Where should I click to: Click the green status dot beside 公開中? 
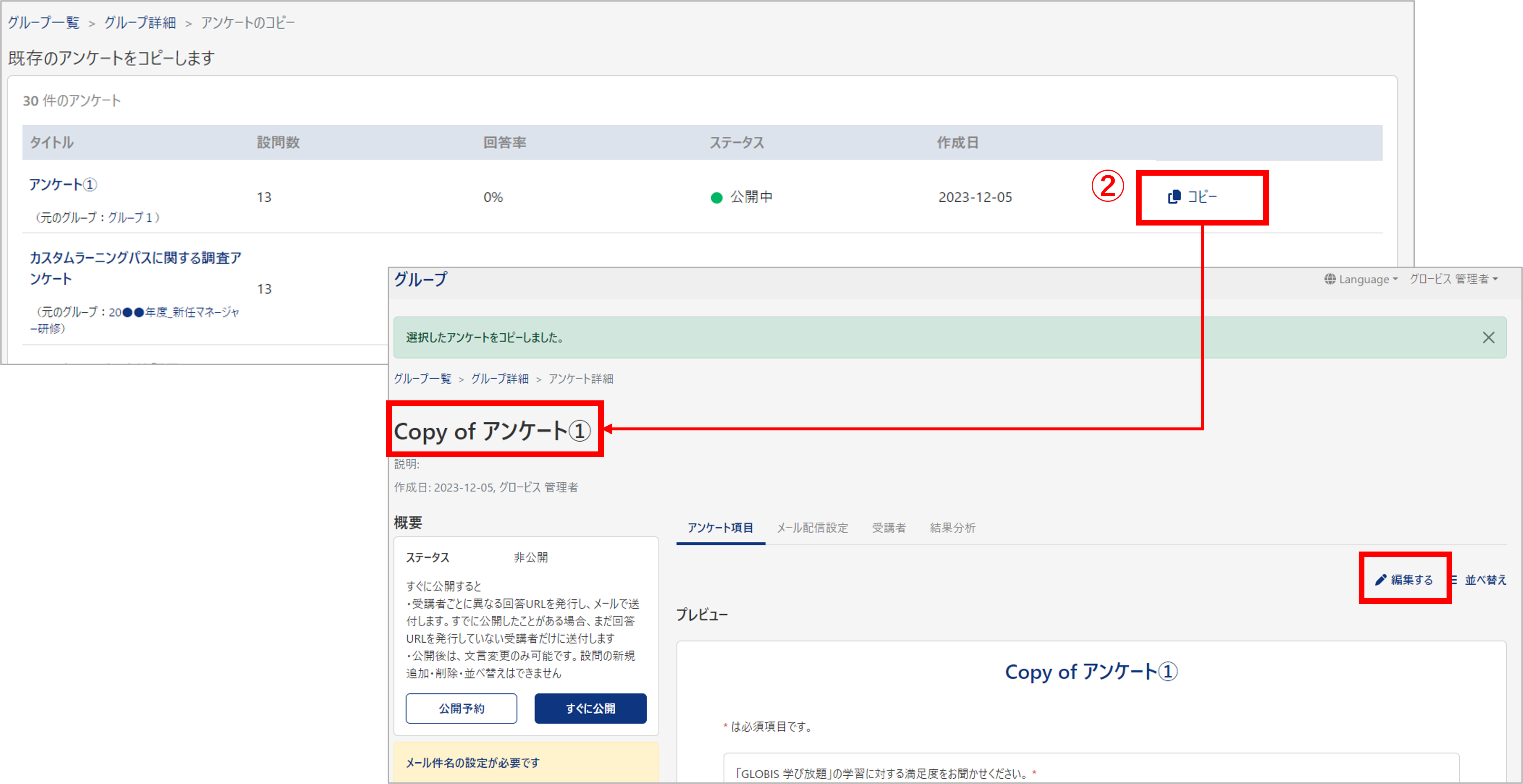(x=716, y=197)
